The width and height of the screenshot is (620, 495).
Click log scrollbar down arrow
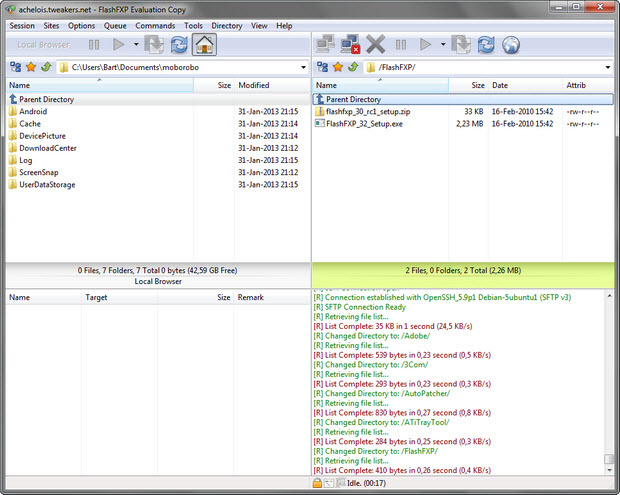point(609,470)
